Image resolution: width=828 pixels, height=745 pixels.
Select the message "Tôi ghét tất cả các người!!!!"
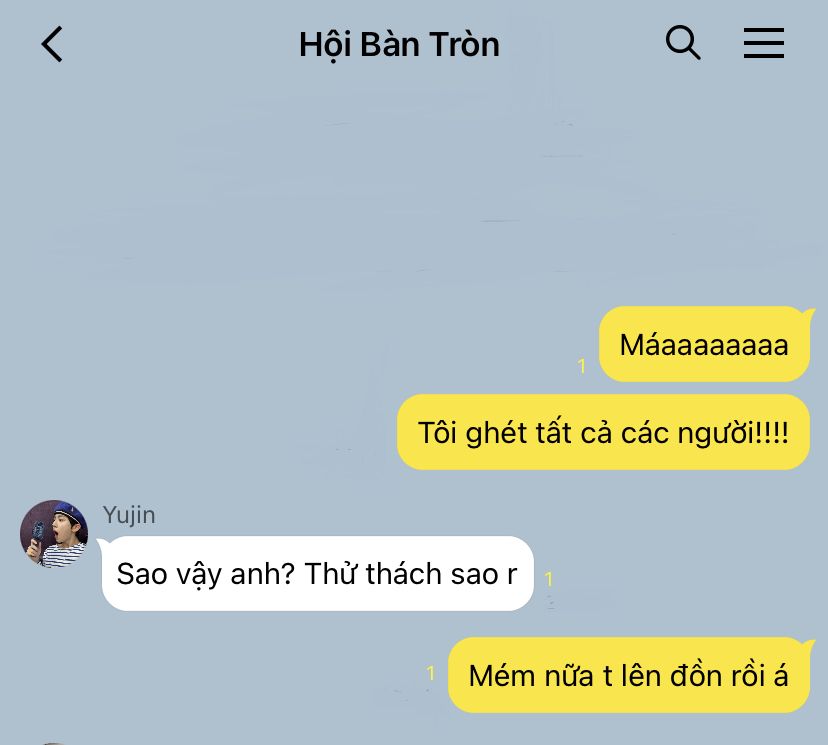(603, 432)
